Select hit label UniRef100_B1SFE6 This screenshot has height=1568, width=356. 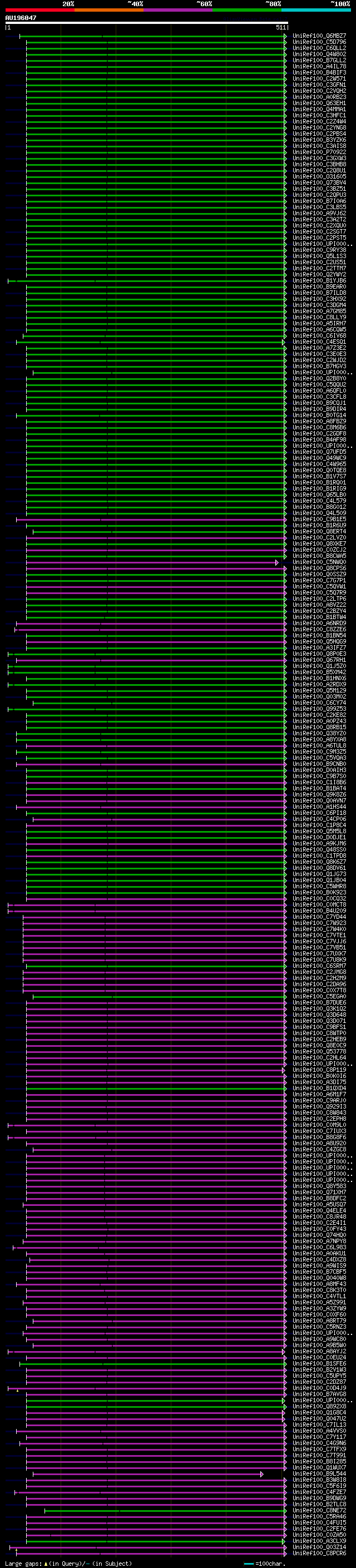click(319, 1363)
